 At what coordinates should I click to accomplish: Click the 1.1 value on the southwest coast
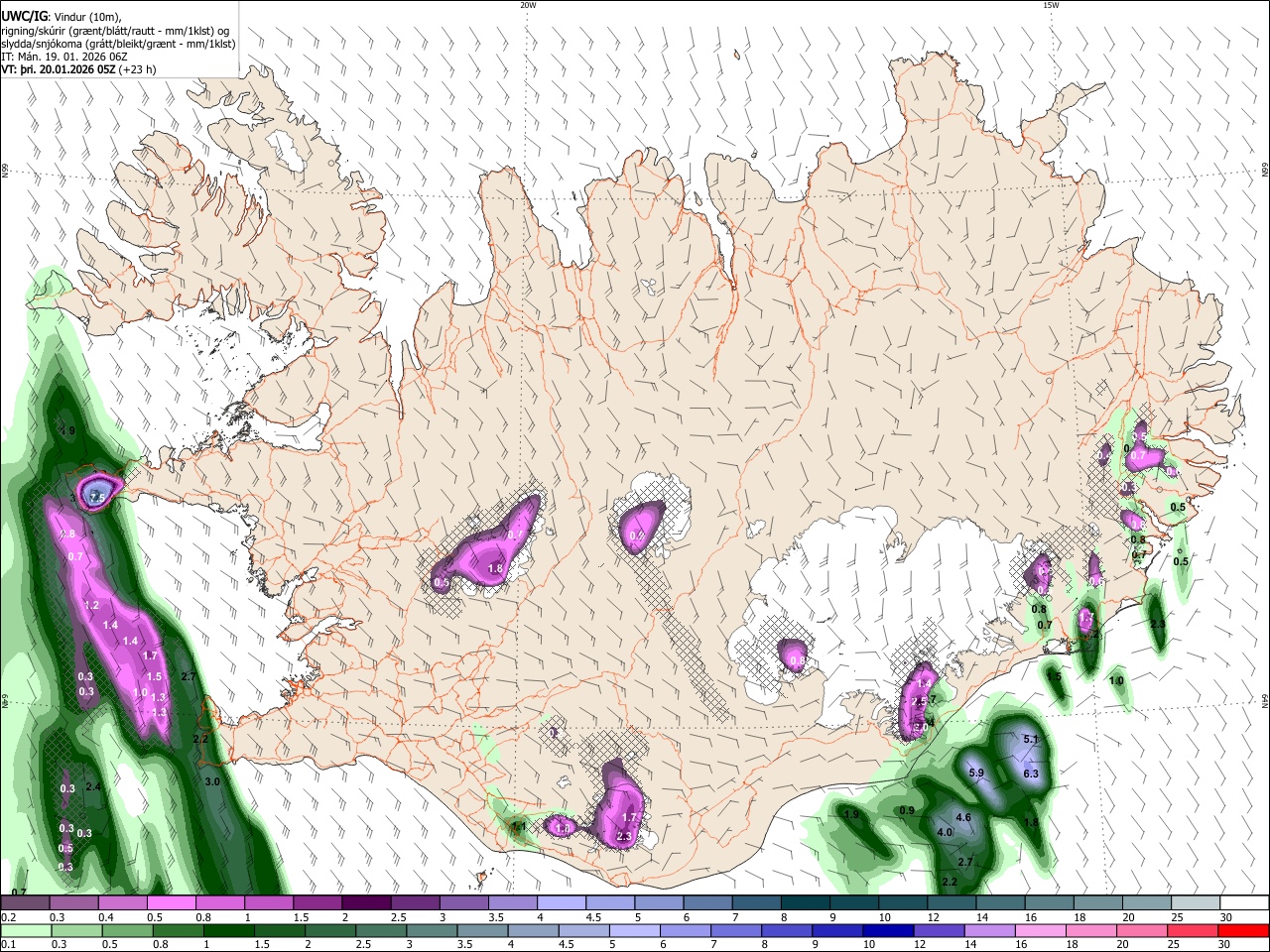point(518,826)
